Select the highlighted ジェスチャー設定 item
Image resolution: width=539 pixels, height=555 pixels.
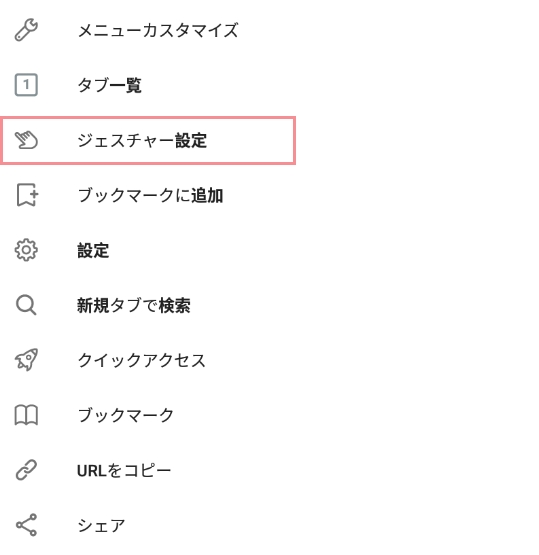[148, 140]
